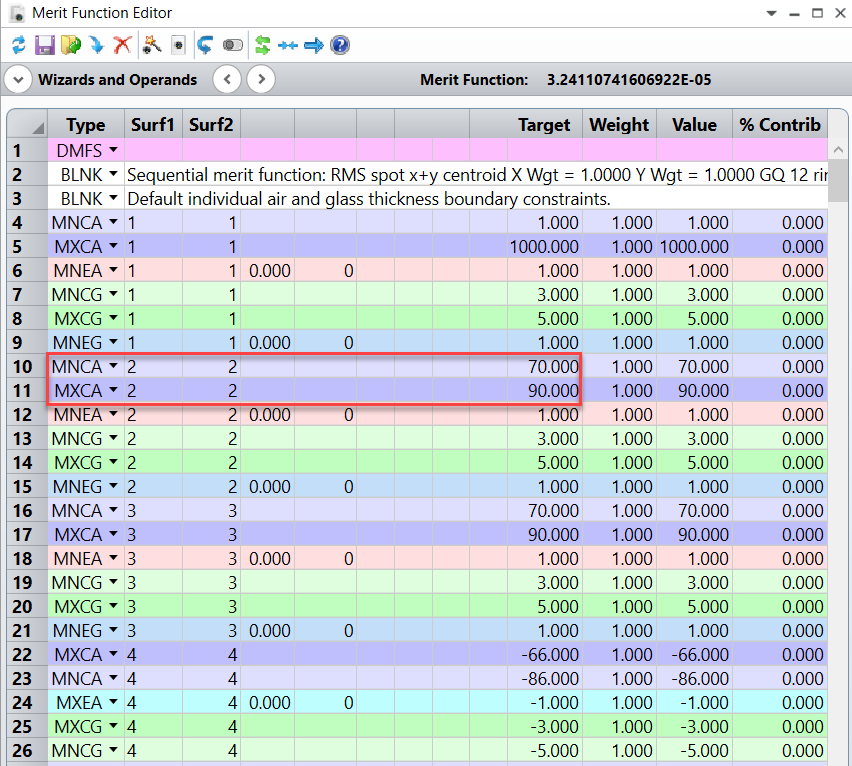Open the BLNK type dropdown in row 3
Image resolution: width=852 pixels, height=766 pixels.
click(x=113, y=198)
